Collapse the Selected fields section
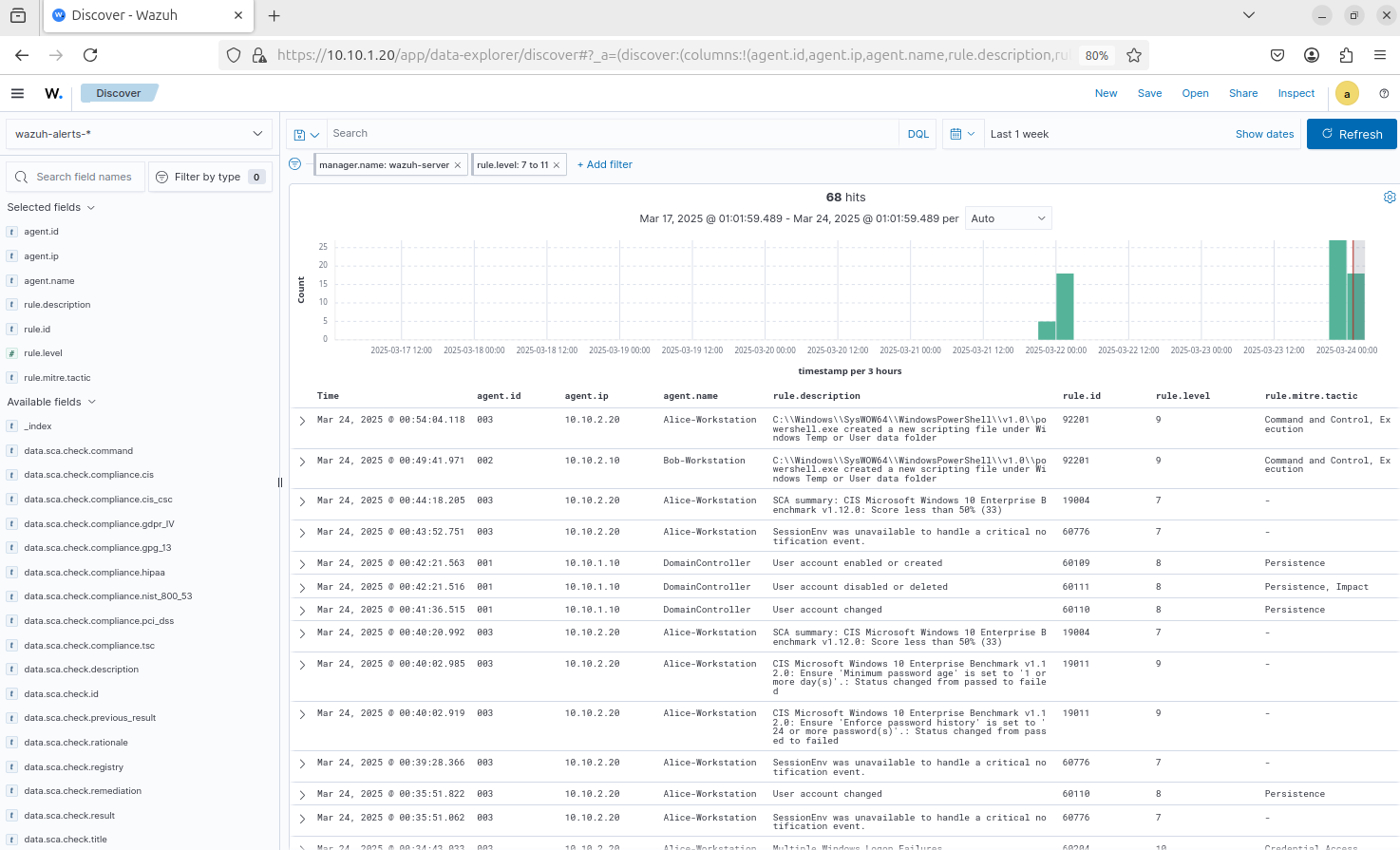 [51, 207]
